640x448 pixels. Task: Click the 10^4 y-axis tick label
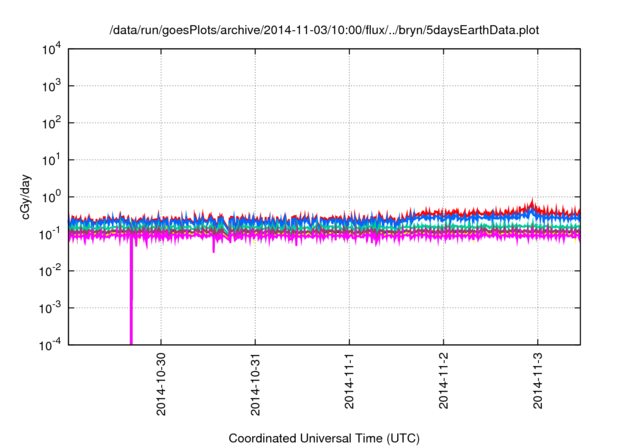coord(52,49)
